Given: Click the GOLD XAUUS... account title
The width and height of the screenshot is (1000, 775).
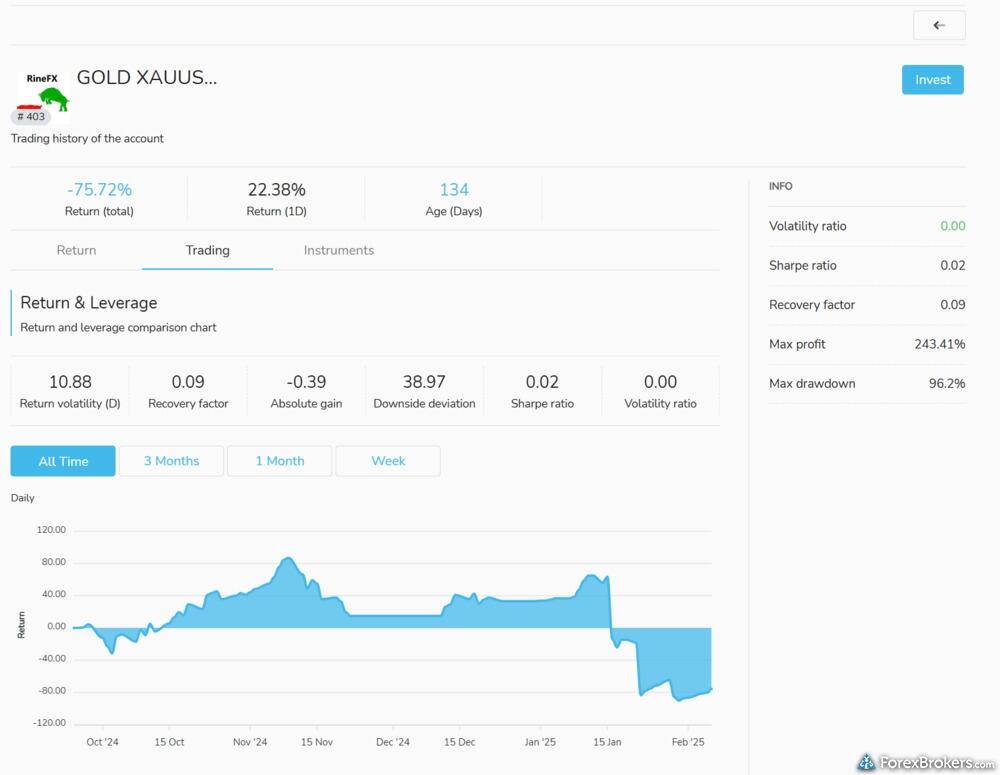Looking at the screenshot, I should pos(146,78).
